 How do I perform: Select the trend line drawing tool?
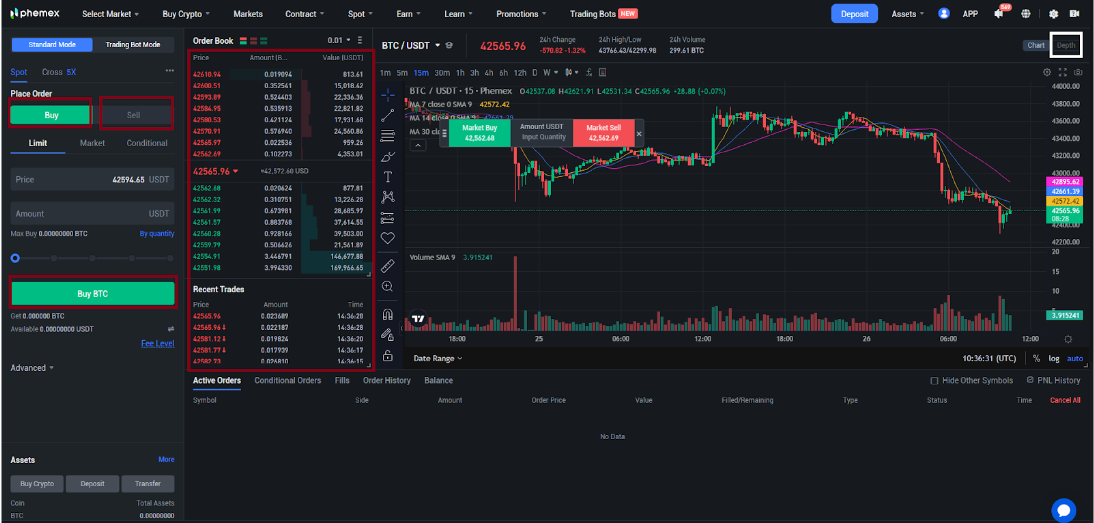[388, 116]
